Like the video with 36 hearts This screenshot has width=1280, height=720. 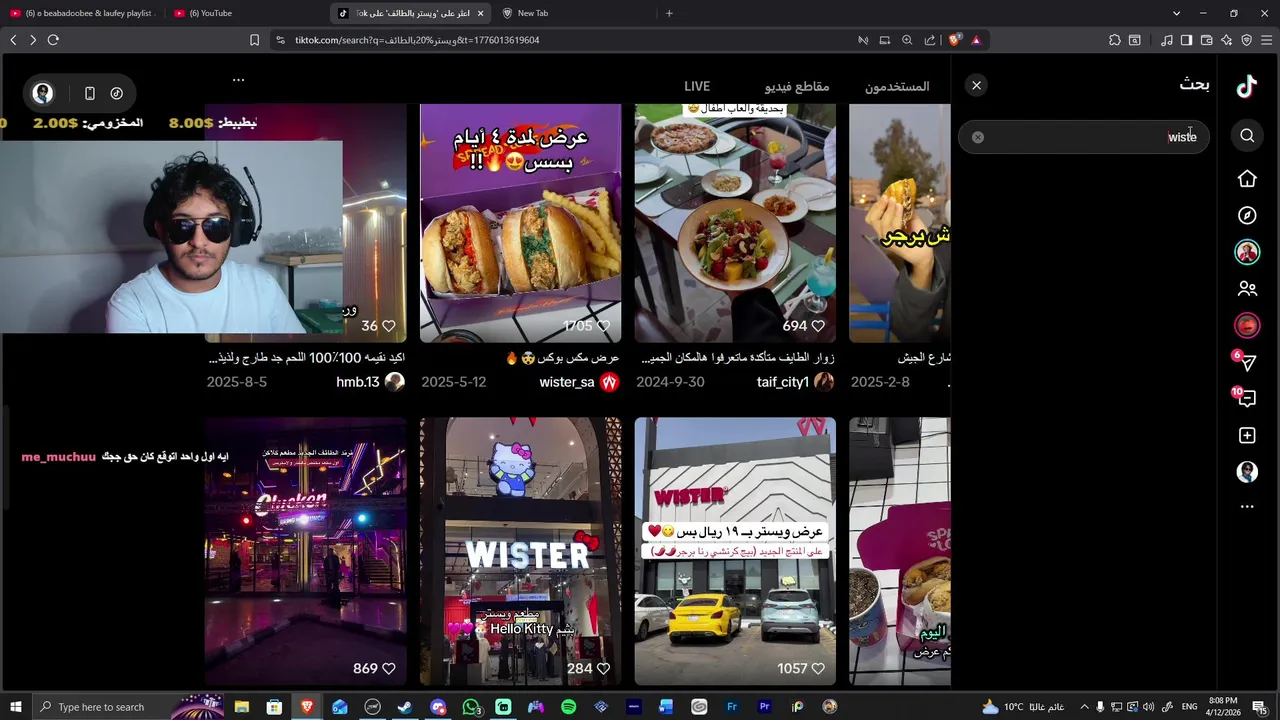coord(388,326)
